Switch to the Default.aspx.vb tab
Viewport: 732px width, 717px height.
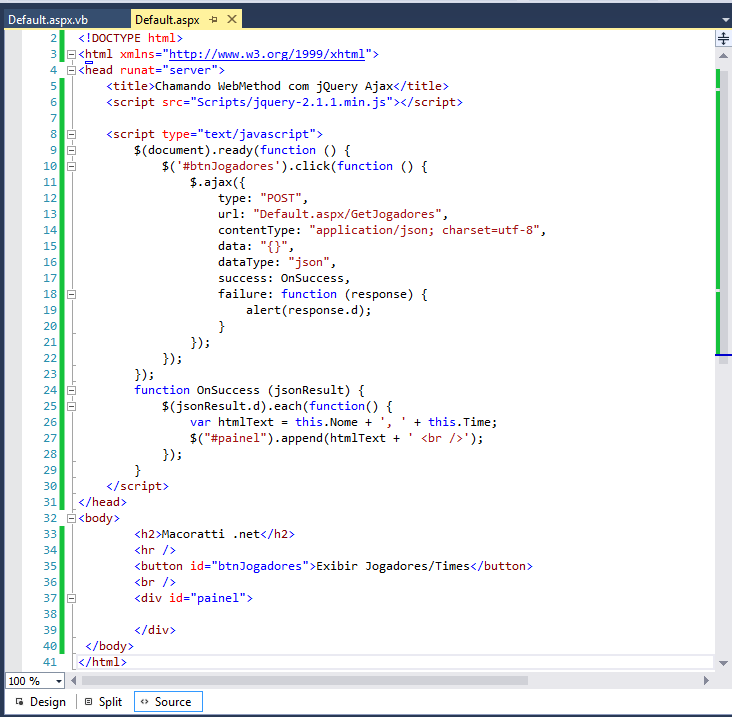[48, 20]
